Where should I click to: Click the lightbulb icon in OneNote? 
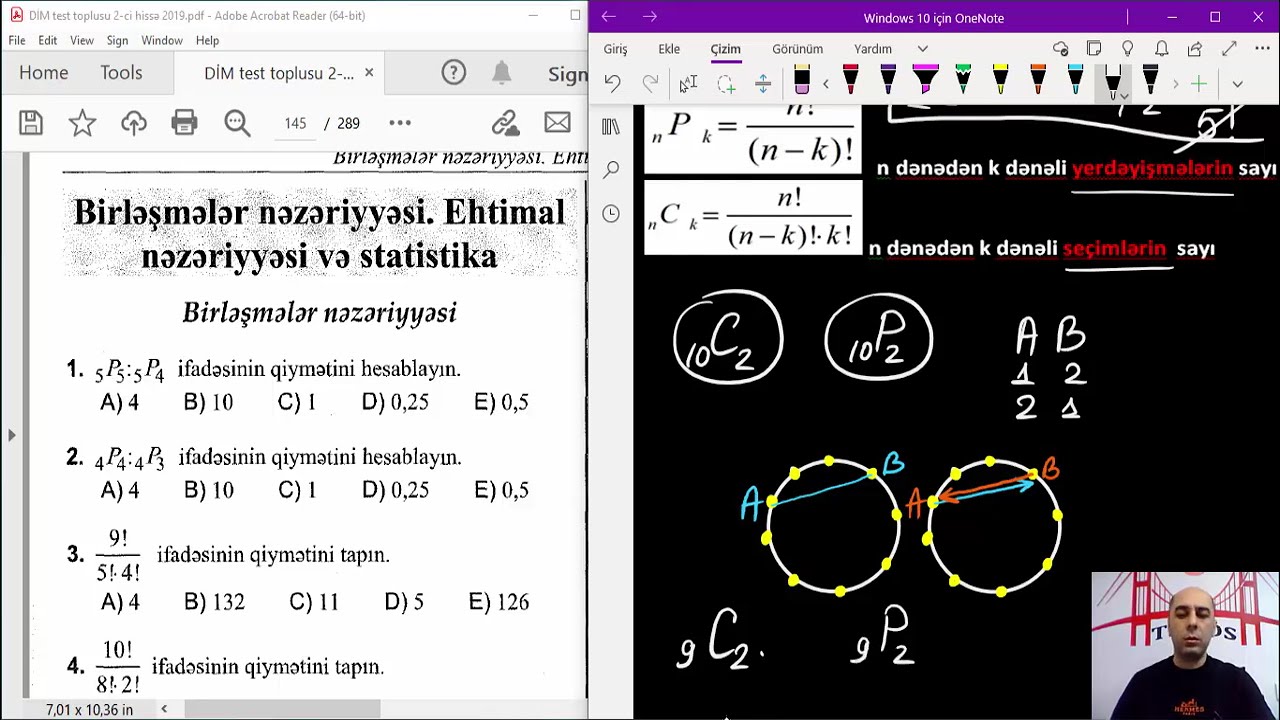coord(1128,49)
